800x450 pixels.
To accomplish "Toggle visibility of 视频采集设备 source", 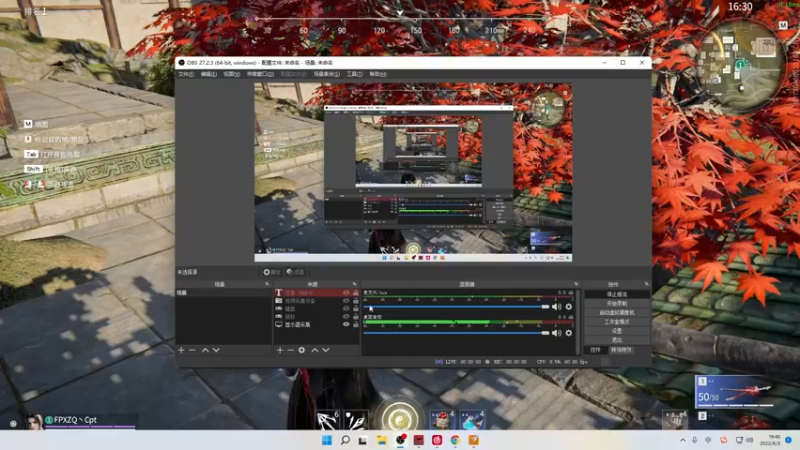I will click(x=346, y=301).
